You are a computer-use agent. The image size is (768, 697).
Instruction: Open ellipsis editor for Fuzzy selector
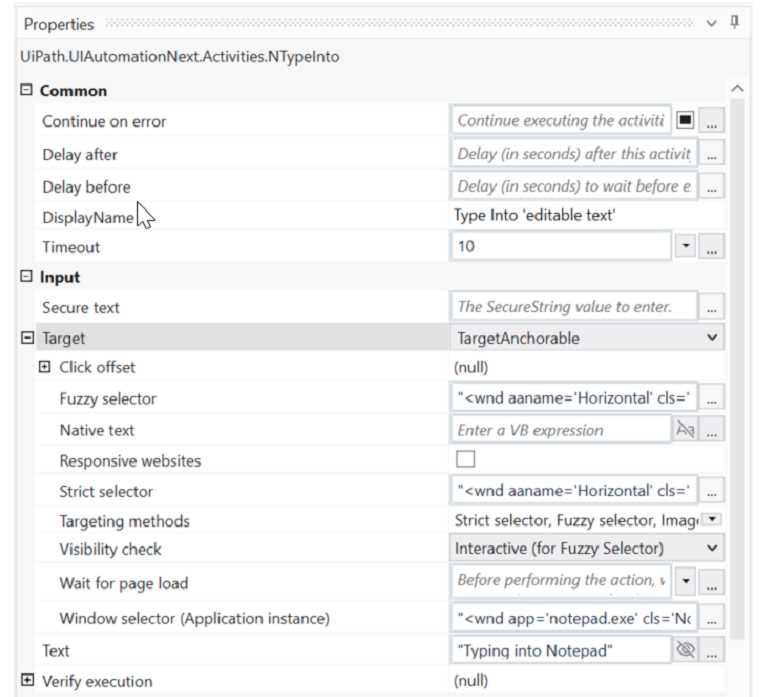712,399
